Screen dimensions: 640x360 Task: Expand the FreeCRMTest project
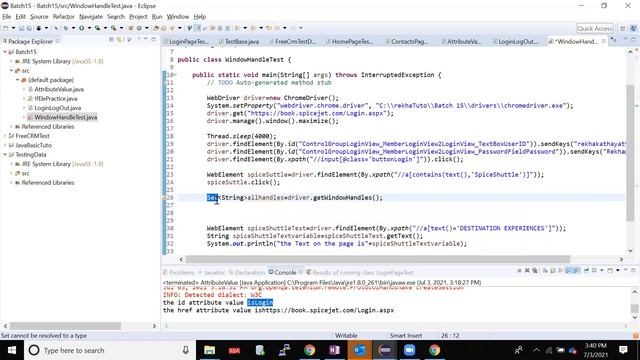(5, 136)
